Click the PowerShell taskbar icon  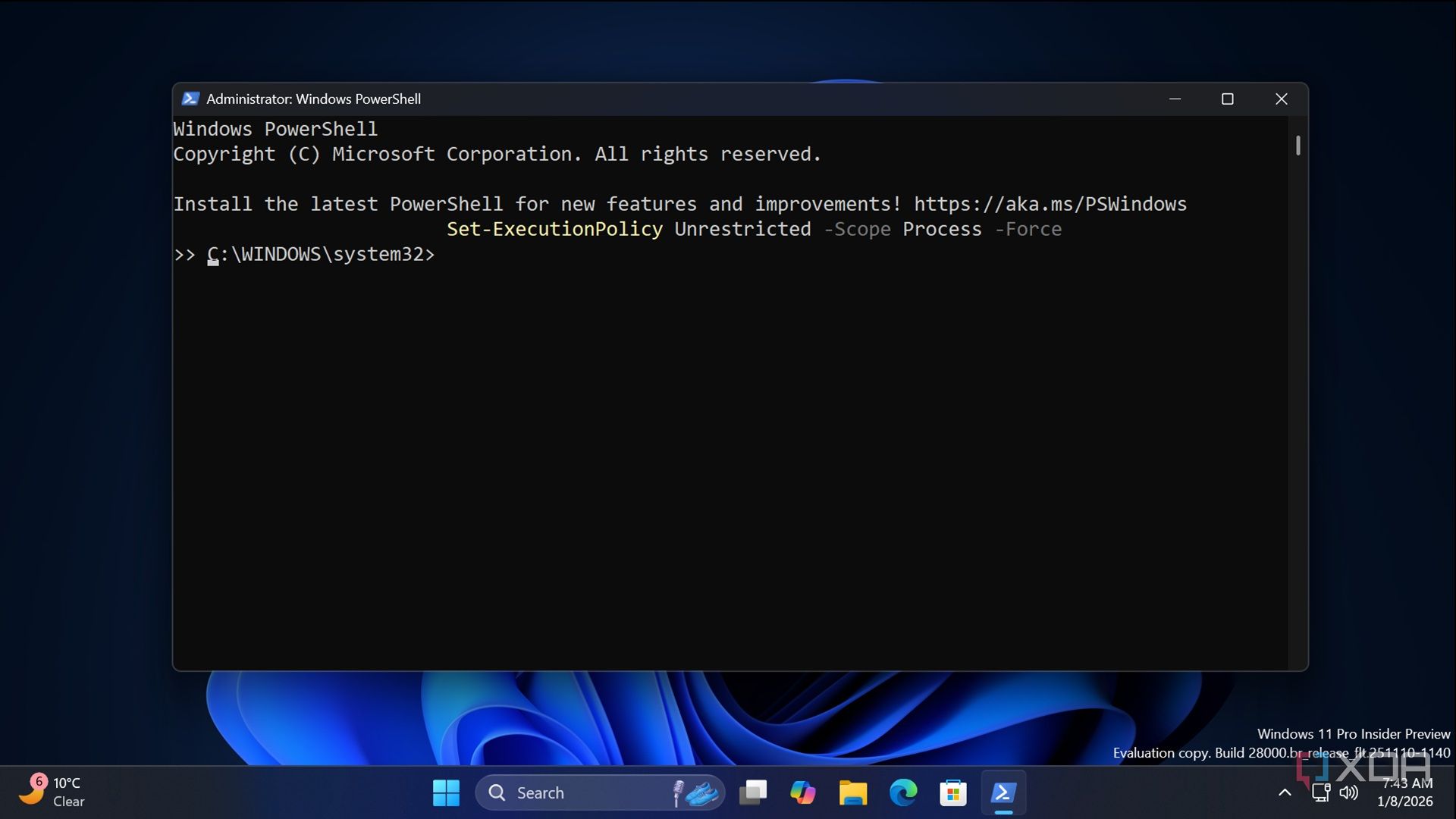[x=1003, y=793]
